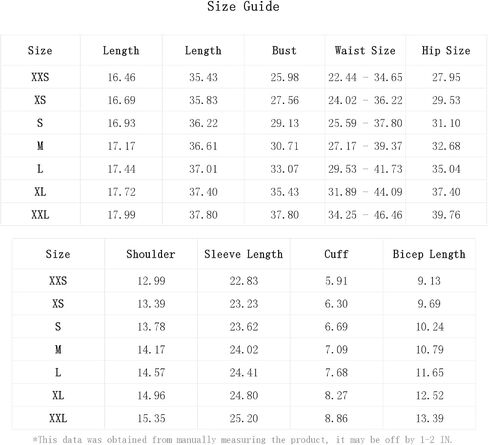
Task: Click length value 16.46
Action: click(121, 77)
